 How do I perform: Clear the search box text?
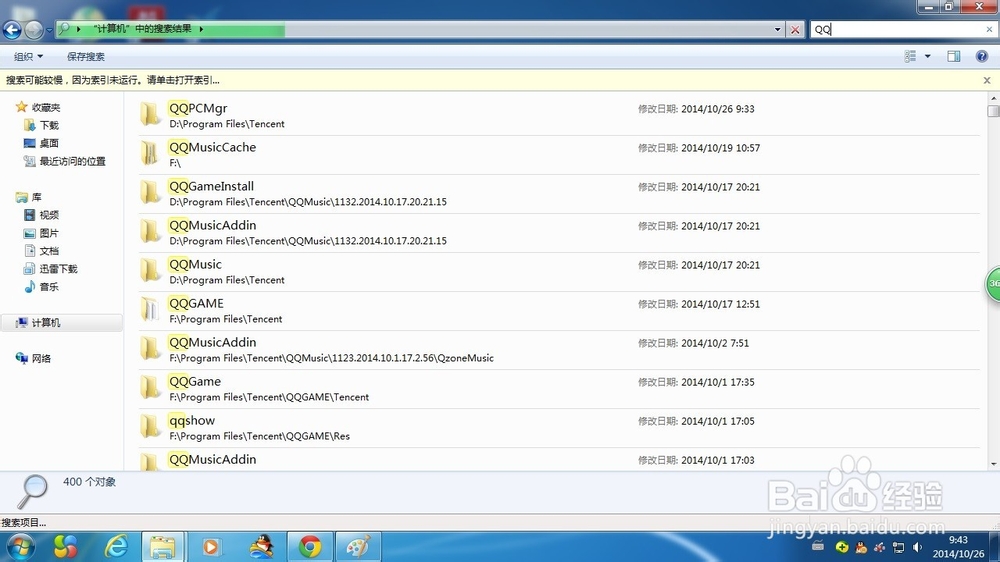(x=989, y=29)
